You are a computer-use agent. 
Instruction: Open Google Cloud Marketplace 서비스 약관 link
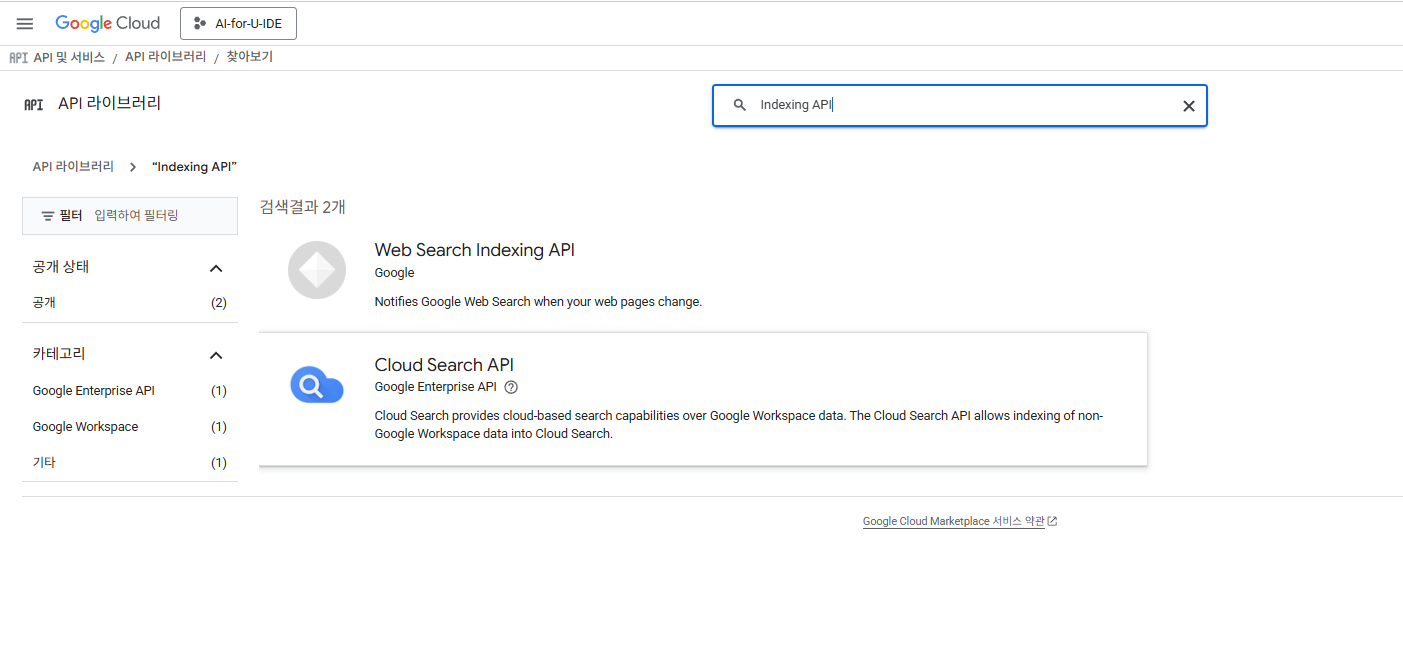(x=953, y=522)
